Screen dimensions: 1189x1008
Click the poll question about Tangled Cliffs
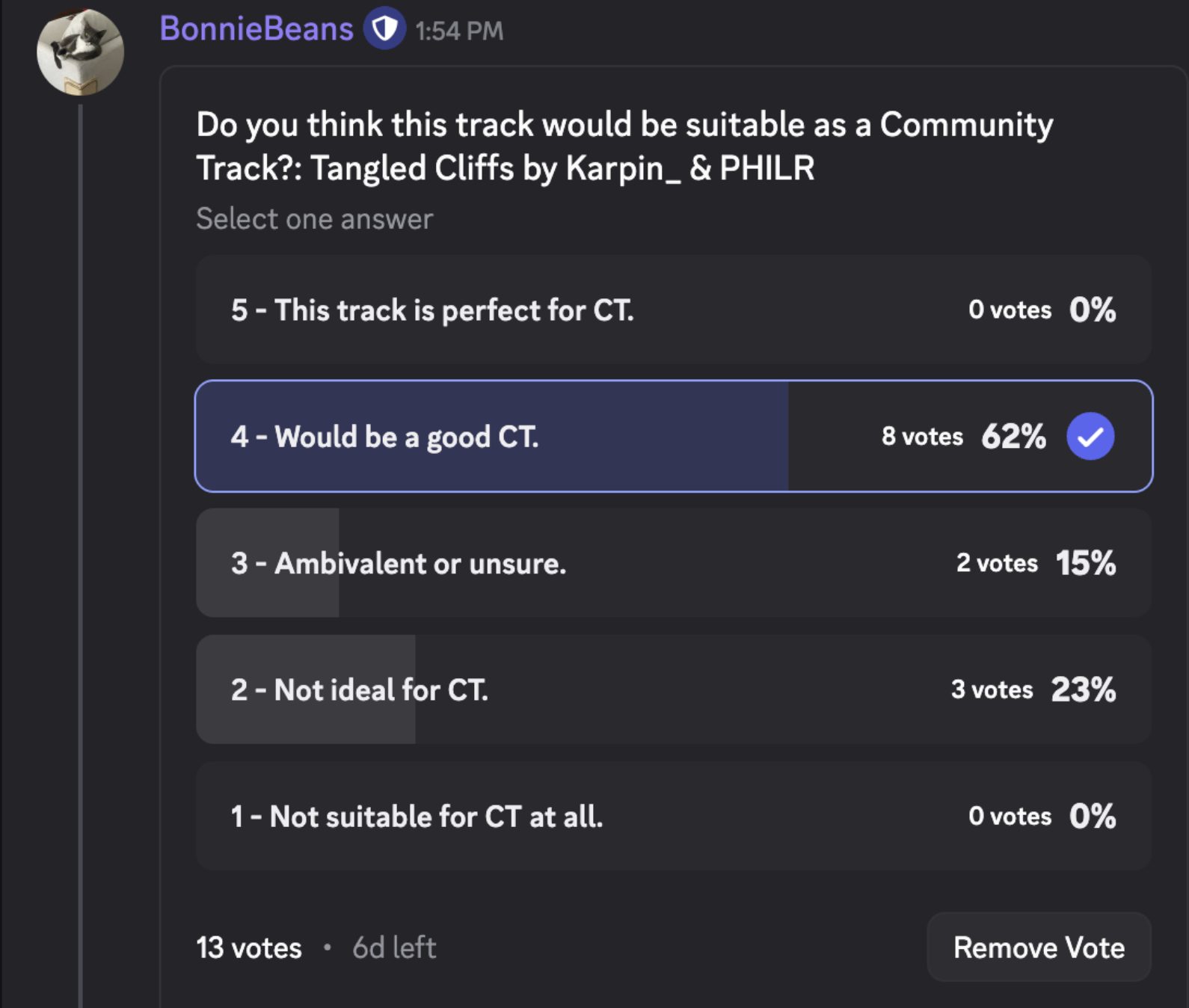pos(624,146)
